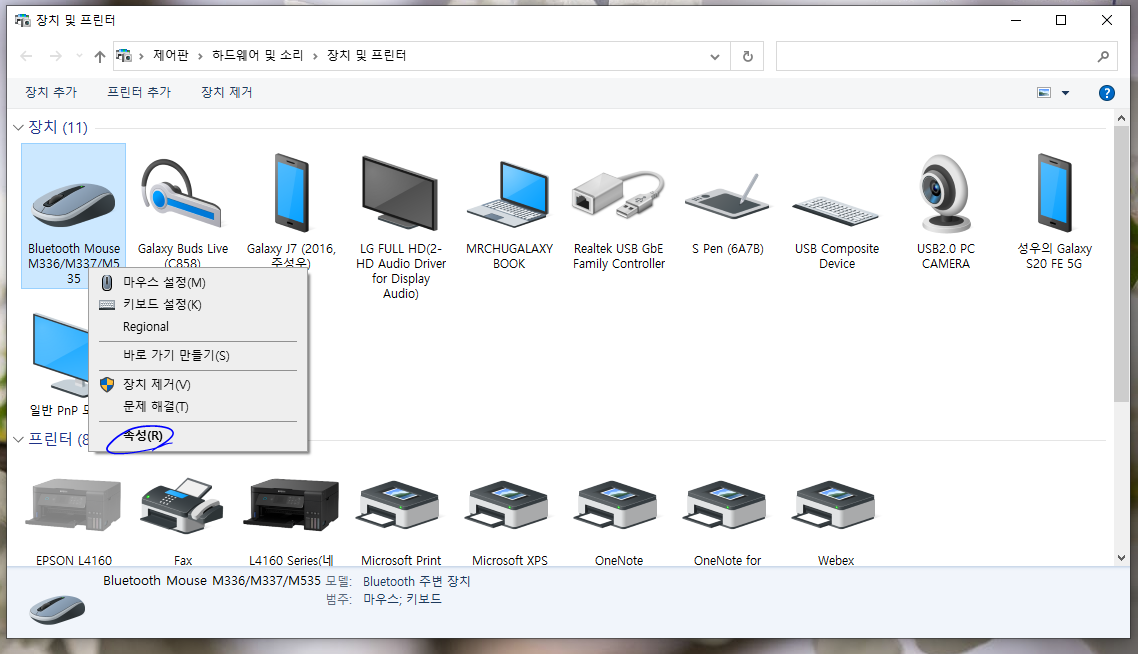Go up one level with up arrow
The image size is (1138, 654).
[x=99, y=56]
